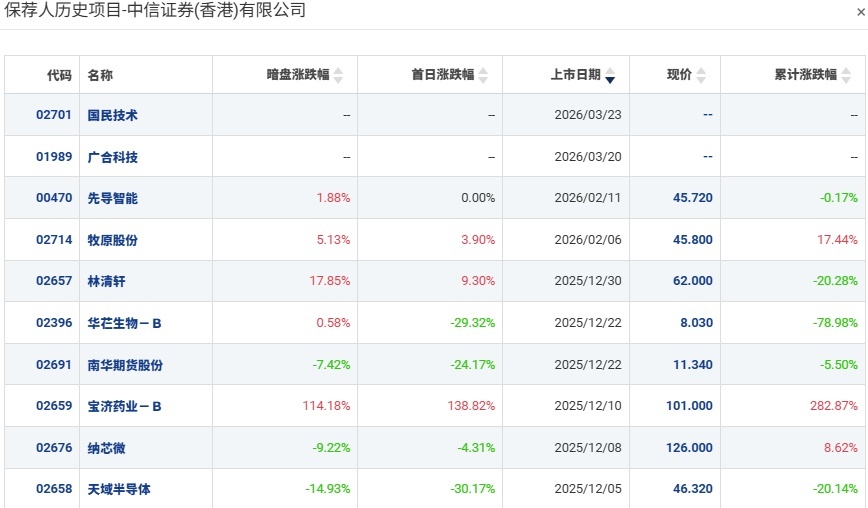The image size is (868, 508).
Task: Click listing date 2025/12/10
Action: 588,406
